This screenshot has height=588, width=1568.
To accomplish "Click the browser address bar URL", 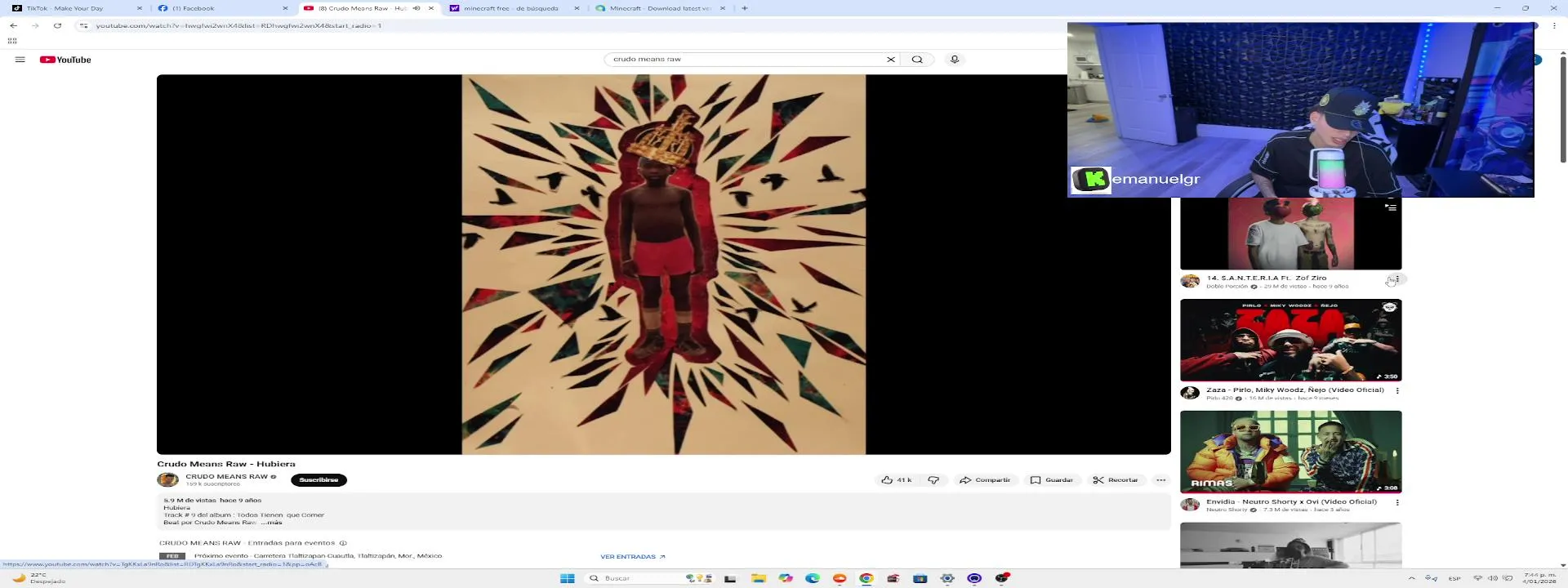I will (238, 25).
